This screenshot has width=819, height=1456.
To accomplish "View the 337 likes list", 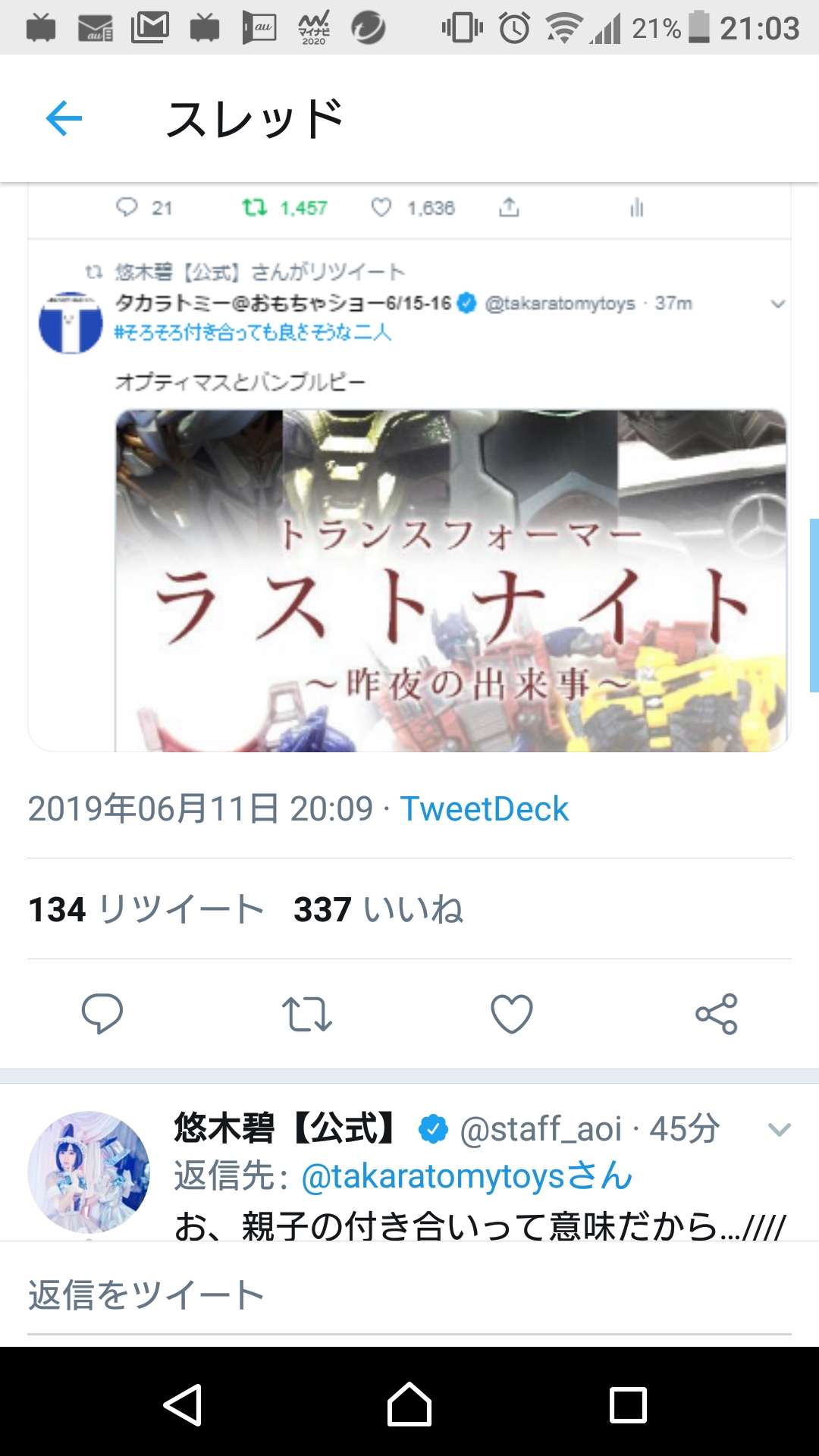I will pyautogui.click(x=378, y=909).
